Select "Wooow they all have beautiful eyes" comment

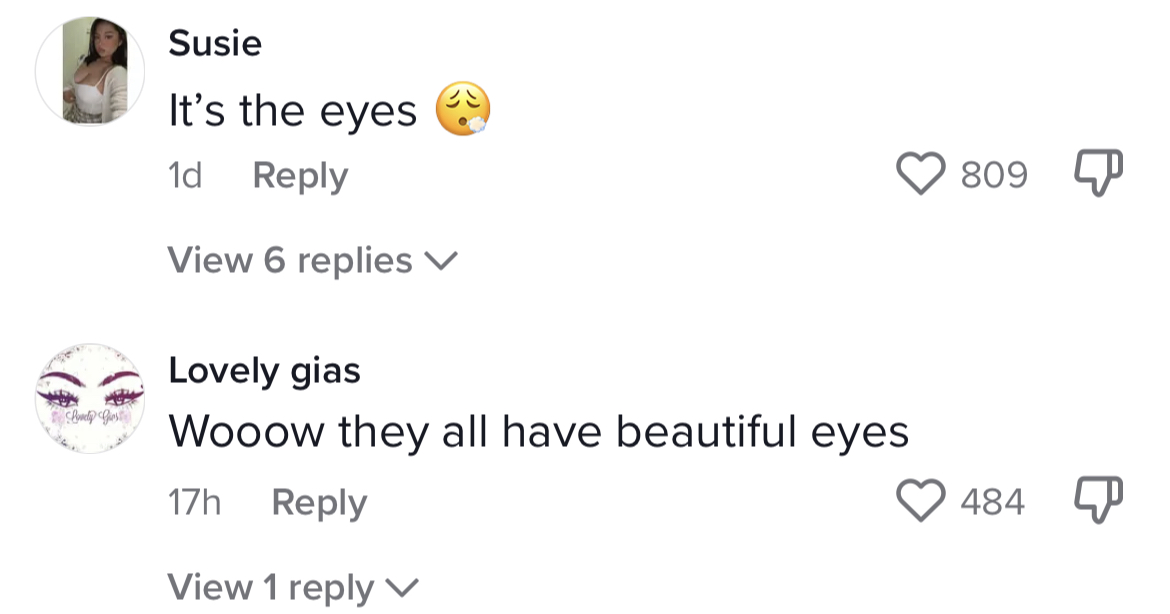tap(538, 432)
